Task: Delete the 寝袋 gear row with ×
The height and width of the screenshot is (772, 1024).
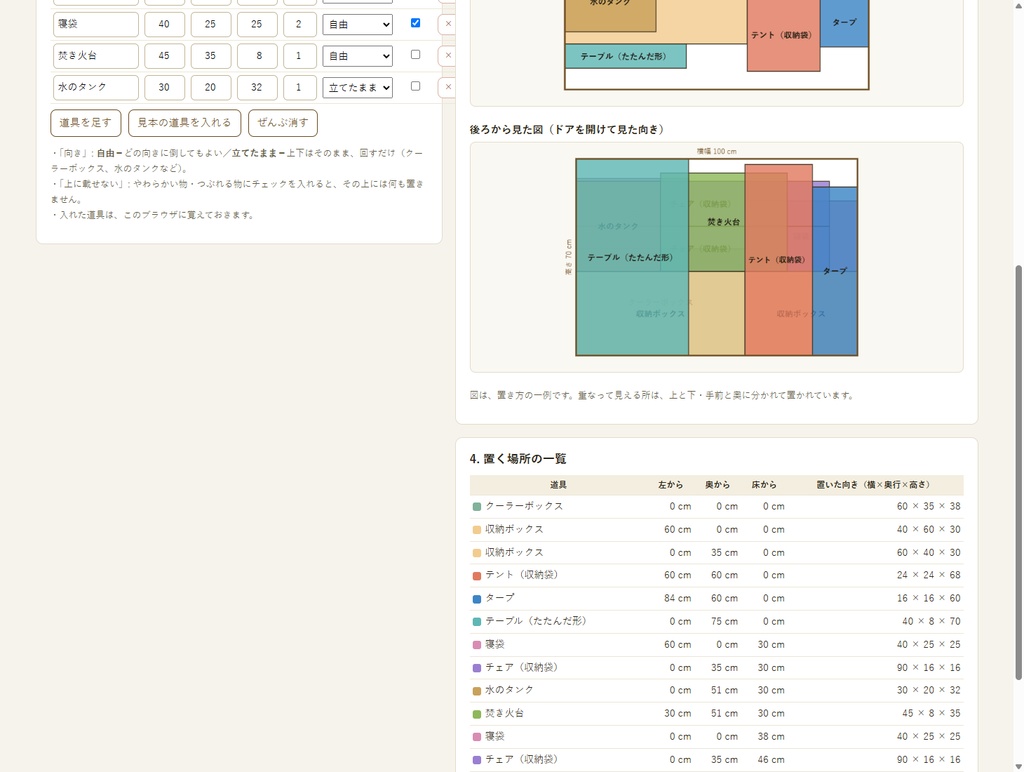Action: click(447, 24)
